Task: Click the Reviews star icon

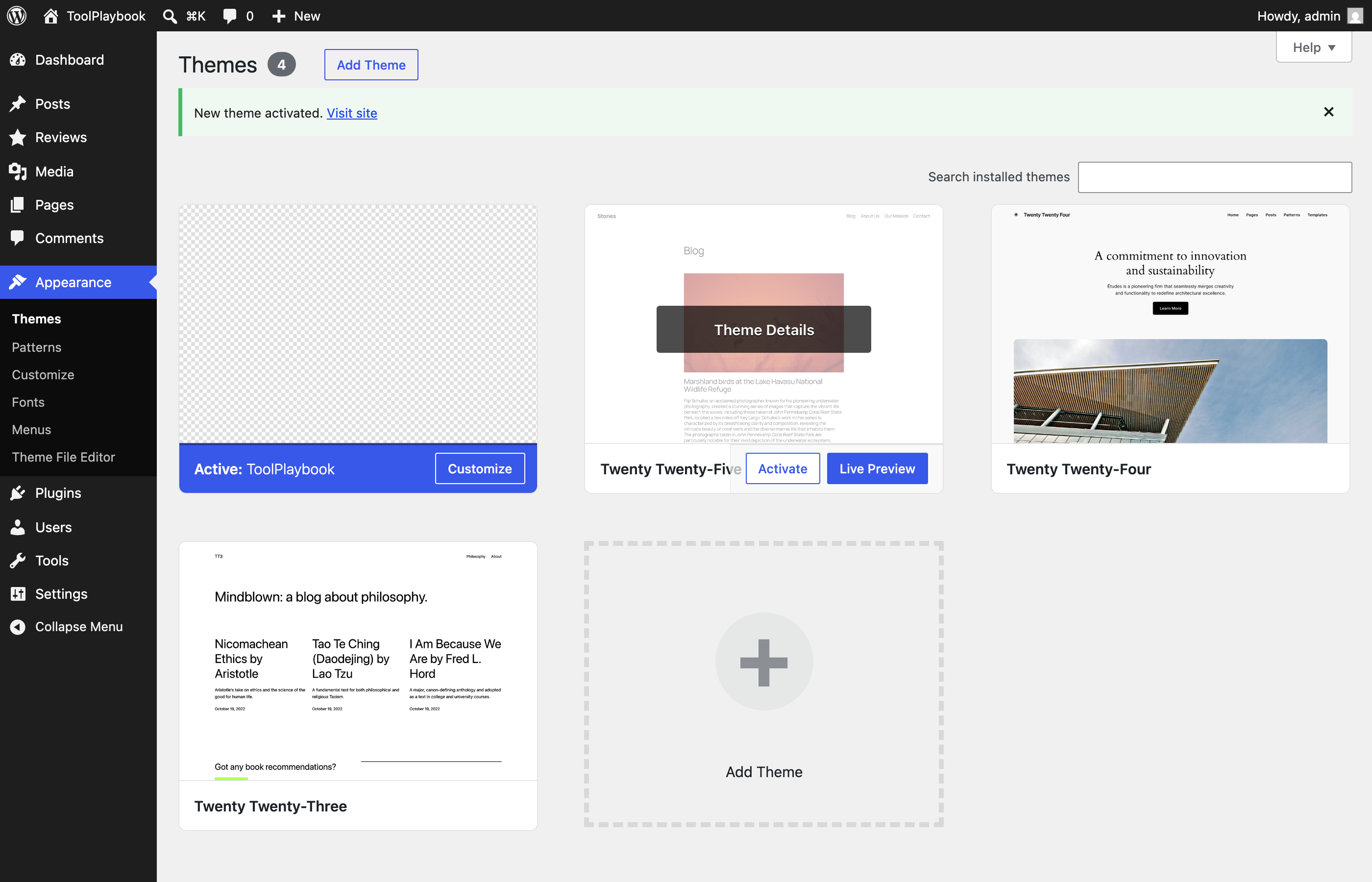Action: (x=18, y=138)
